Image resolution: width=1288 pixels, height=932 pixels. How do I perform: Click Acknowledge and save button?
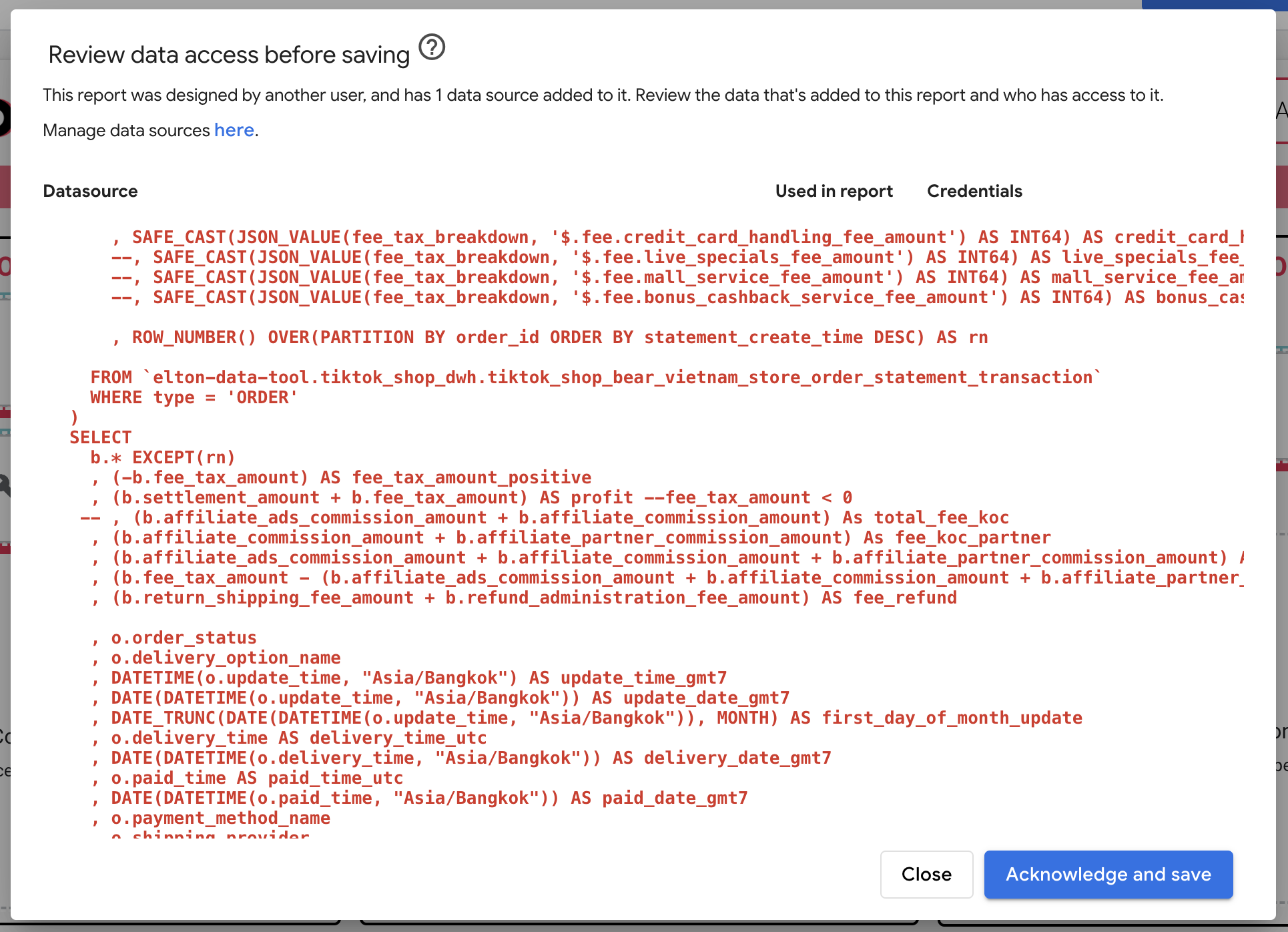click(x=1108, y=874)
